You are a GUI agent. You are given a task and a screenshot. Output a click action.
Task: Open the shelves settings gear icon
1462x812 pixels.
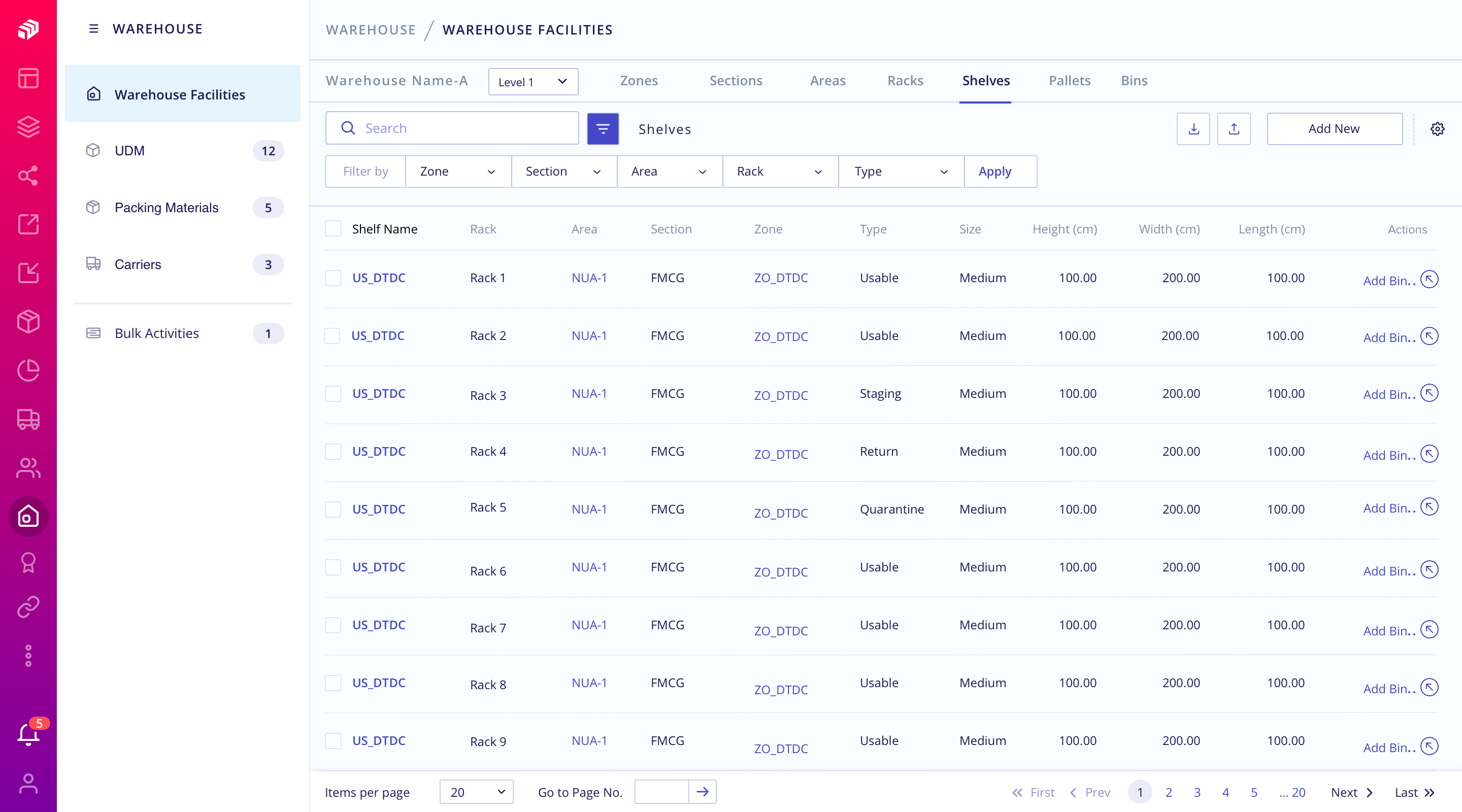tap(1438, 129)
